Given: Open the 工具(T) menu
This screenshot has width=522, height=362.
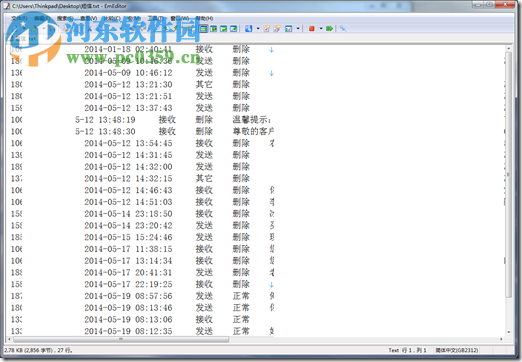Looking at the screenshot, I should coord(155,18).
